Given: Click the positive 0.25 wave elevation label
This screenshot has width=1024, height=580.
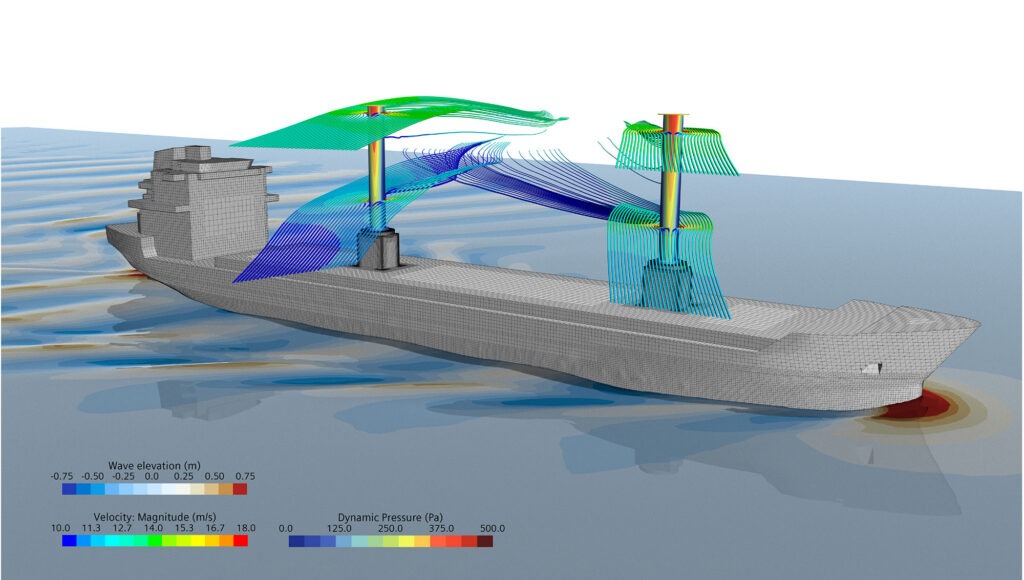Looking at the screenshot, I should (184, 476).
